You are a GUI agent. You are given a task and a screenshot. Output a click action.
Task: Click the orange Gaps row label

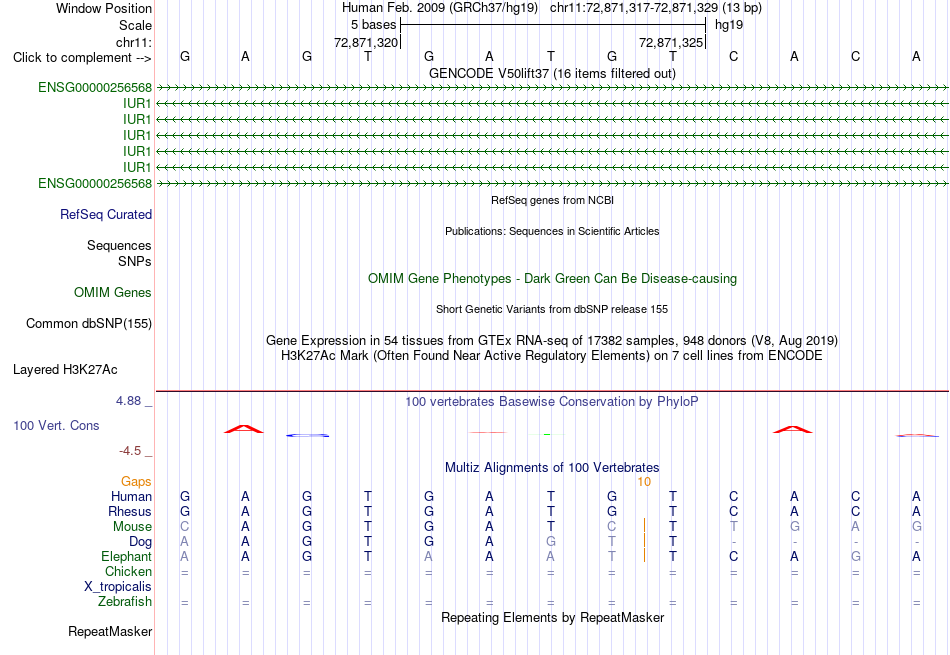pos(136,481)
